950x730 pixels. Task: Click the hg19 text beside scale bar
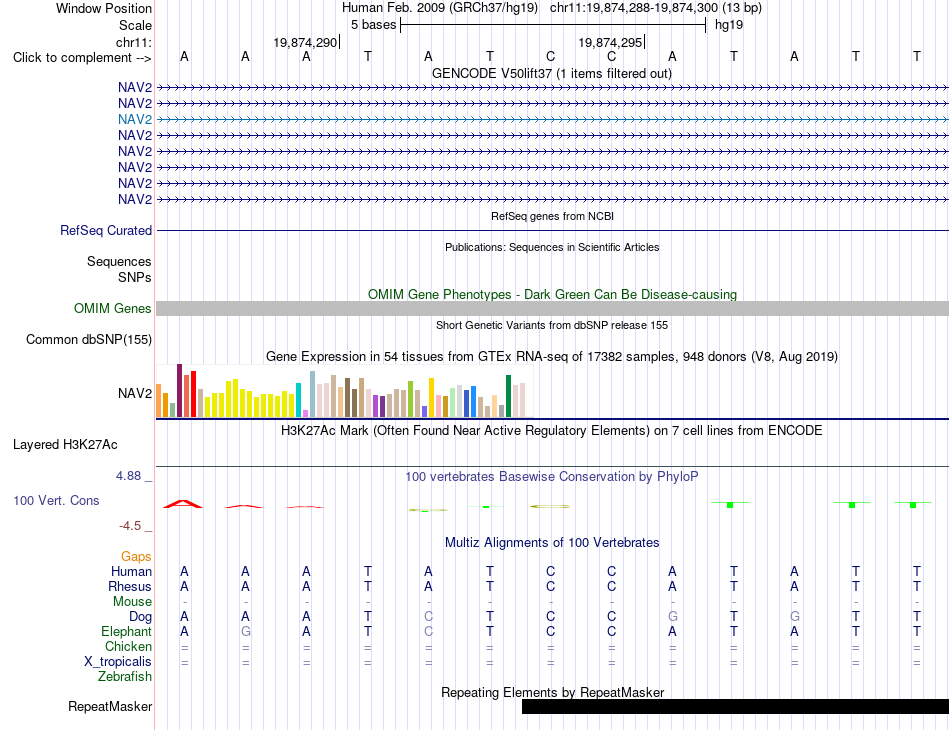click(x=729, y=25)
